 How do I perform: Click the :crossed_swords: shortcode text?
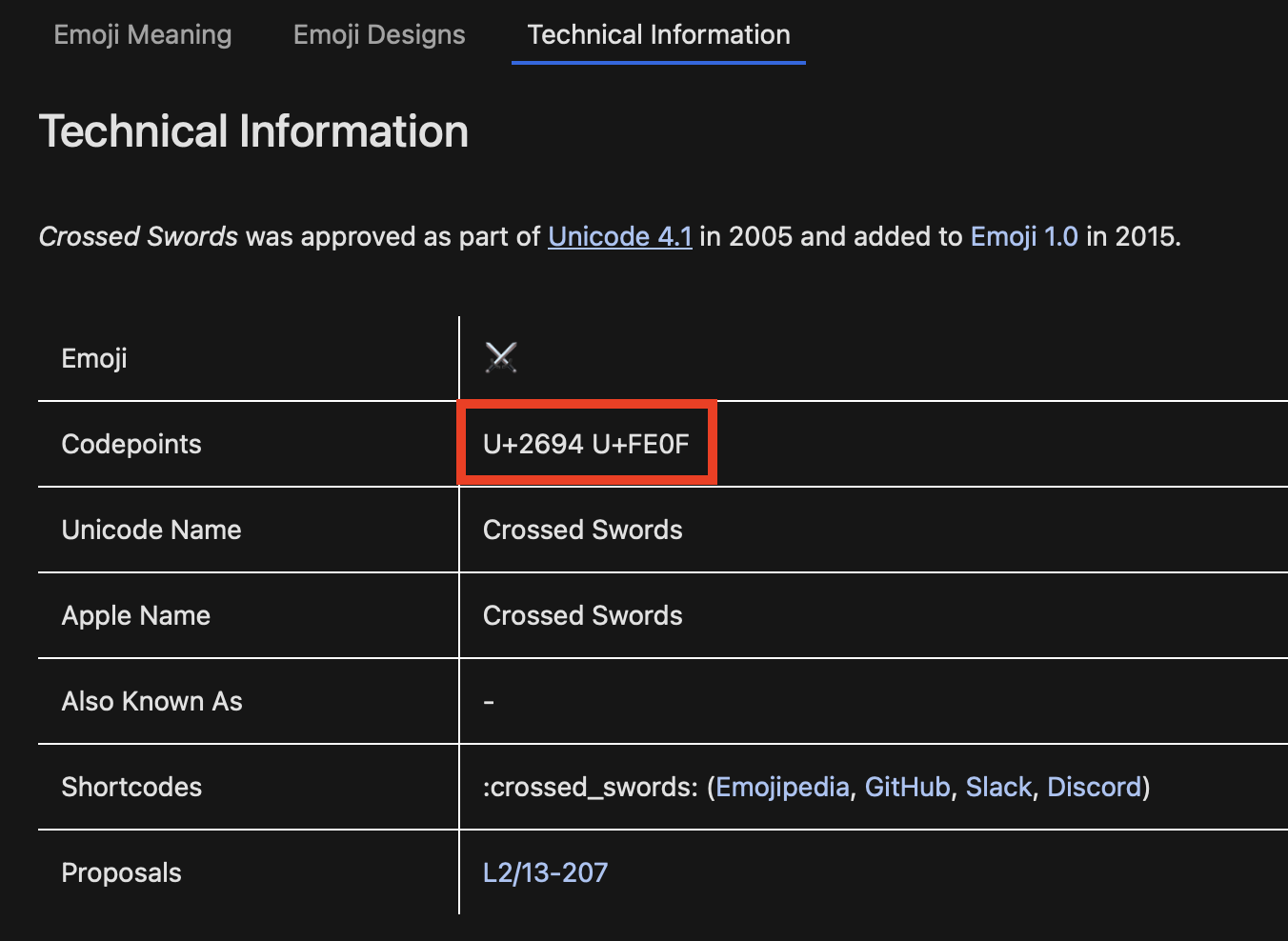[x=591, y=787]
